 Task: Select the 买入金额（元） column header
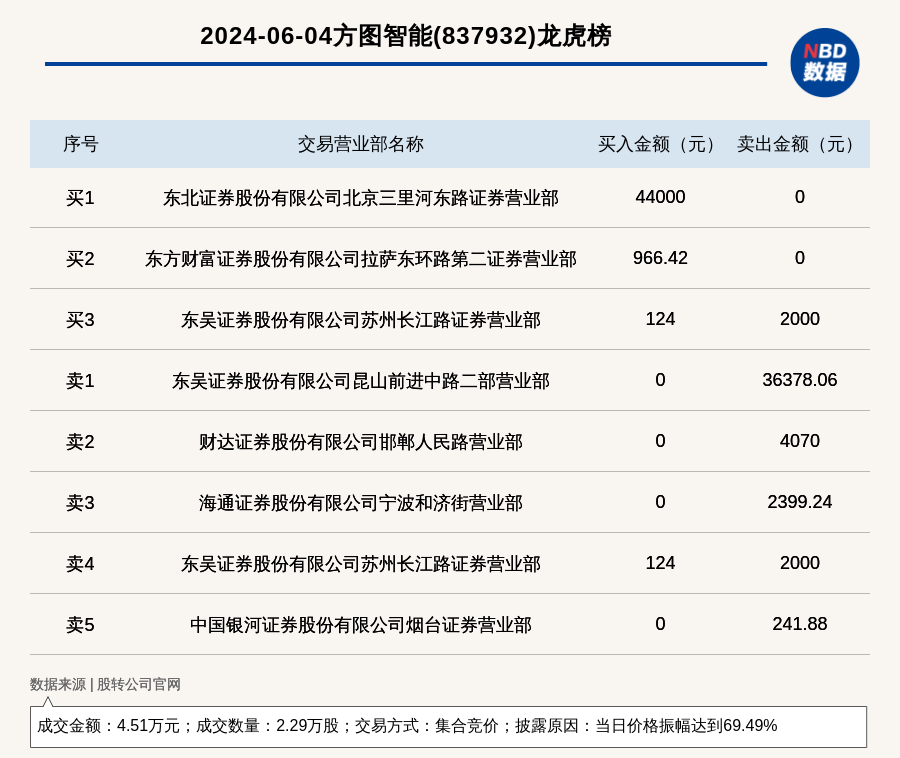pyautogui.click(x=660, y=144)
